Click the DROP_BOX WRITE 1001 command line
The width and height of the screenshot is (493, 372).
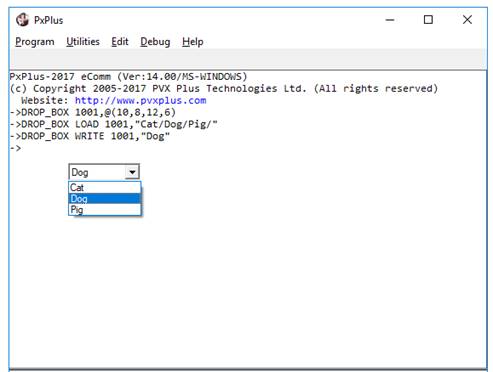coord(90,136)
